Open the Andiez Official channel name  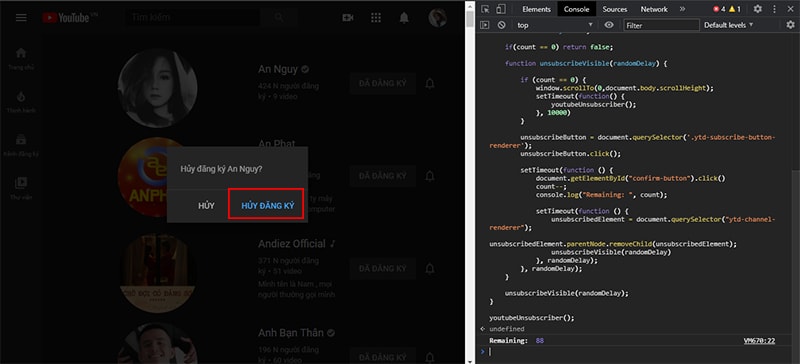click(292, 244)
